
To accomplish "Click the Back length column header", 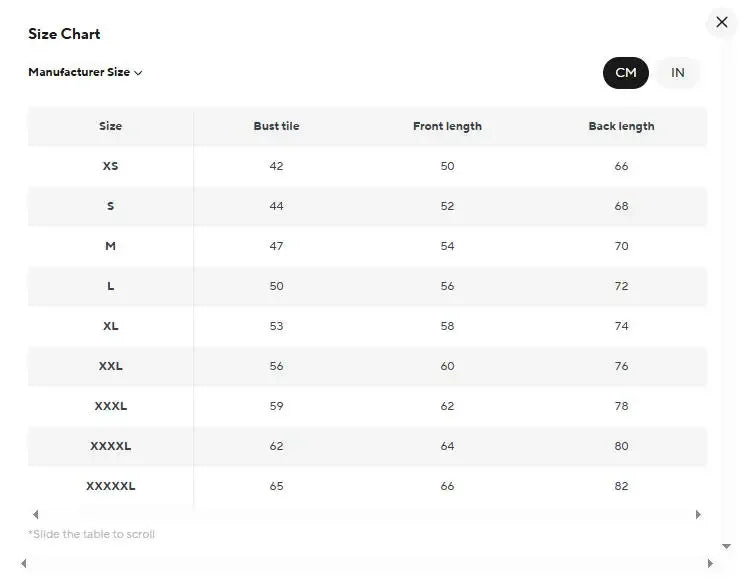I will tap(621, 126).
